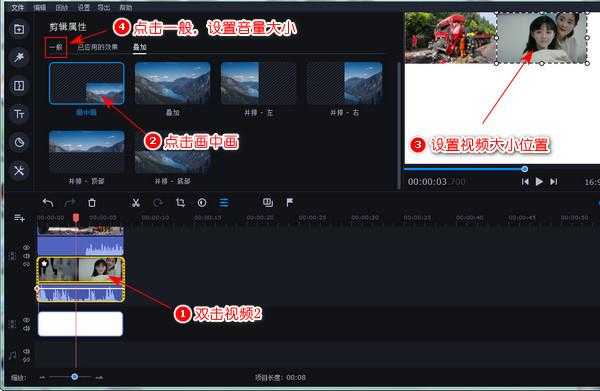The height and width of the screenshot is (391, 600).
Task: Click the Add track icon above tracks
Action: point(19,218)
